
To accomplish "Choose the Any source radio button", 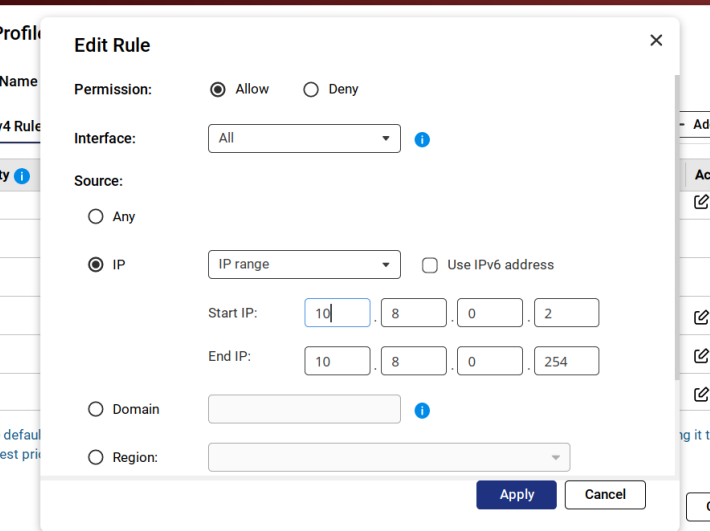I will [x=96, y=216].
